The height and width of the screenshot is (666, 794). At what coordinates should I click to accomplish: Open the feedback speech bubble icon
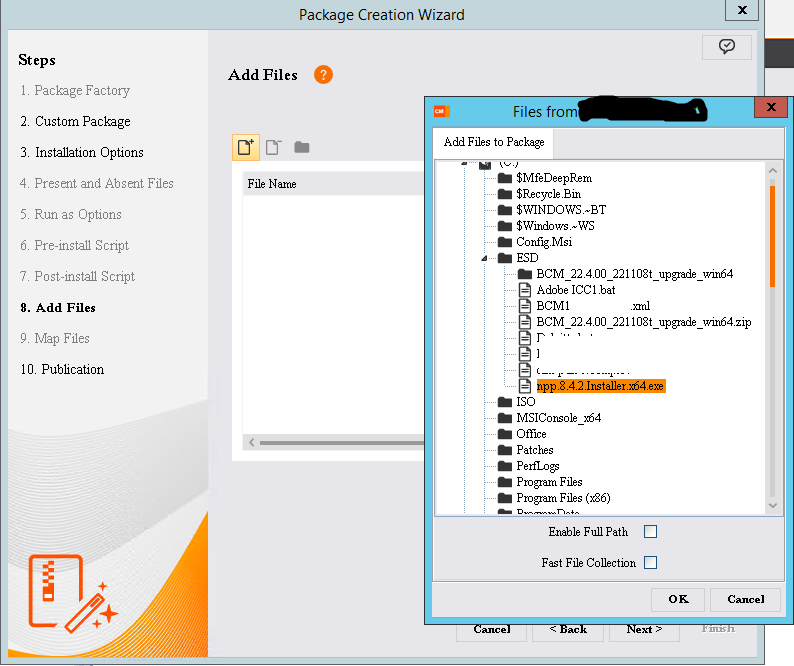[727, 47]
